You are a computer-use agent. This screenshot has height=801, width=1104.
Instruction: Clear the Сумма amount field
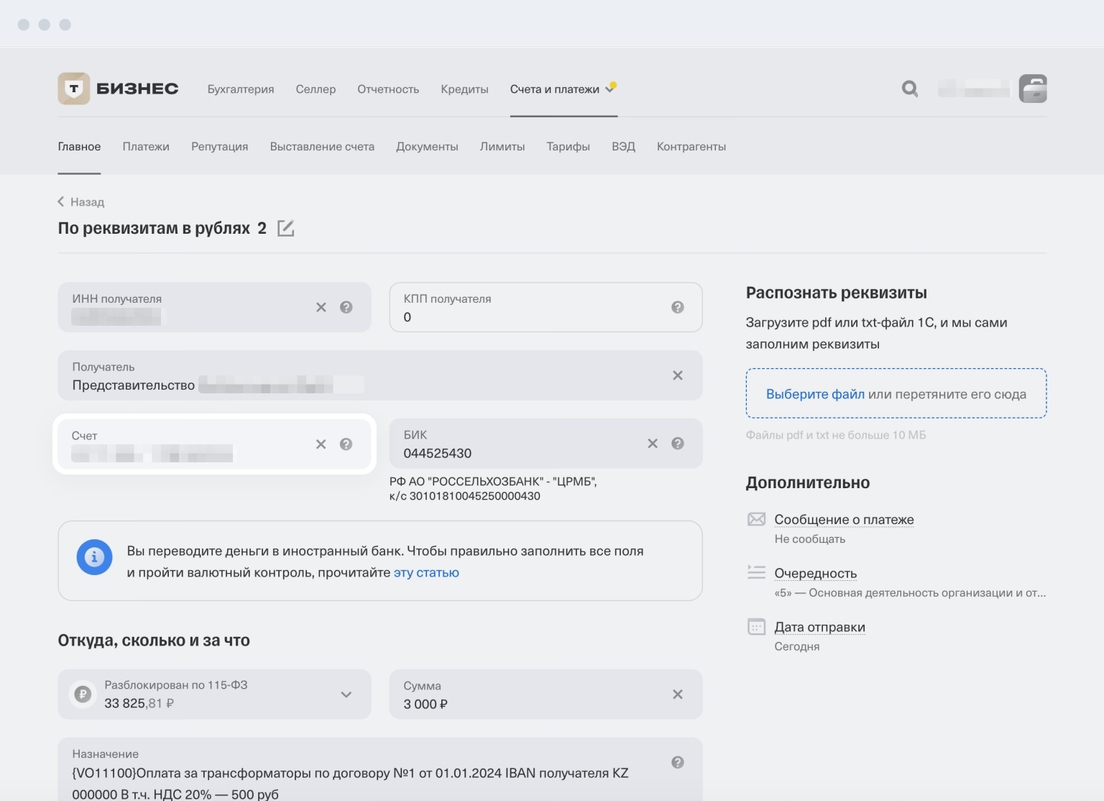pos(677,694)
